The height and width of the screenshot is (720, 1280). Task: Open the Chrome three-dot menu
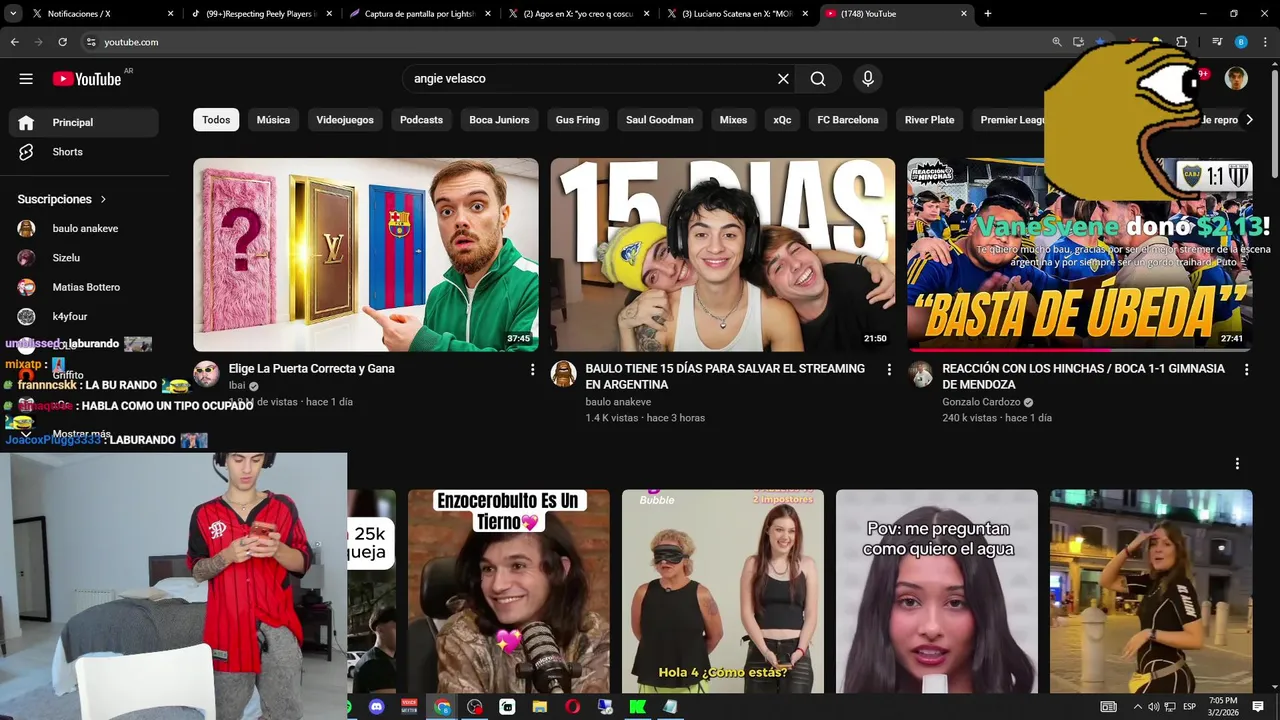pyautogui.click(x=1264, y=42)
